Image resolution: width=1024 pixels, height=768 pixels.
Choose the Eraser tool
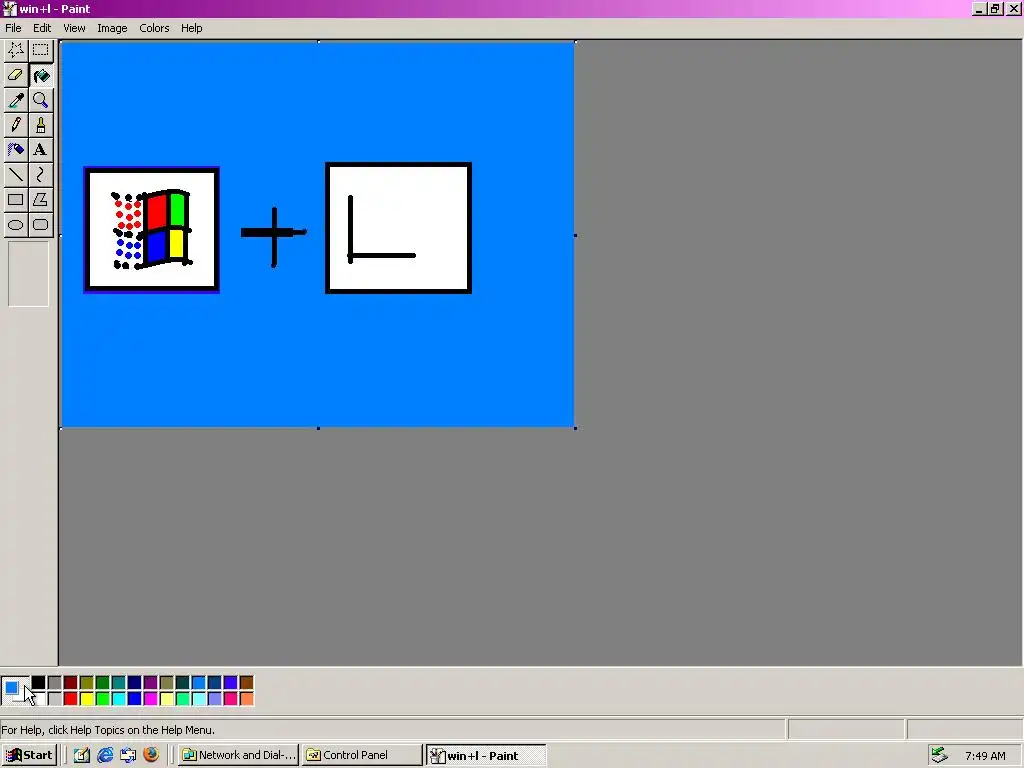16,75
